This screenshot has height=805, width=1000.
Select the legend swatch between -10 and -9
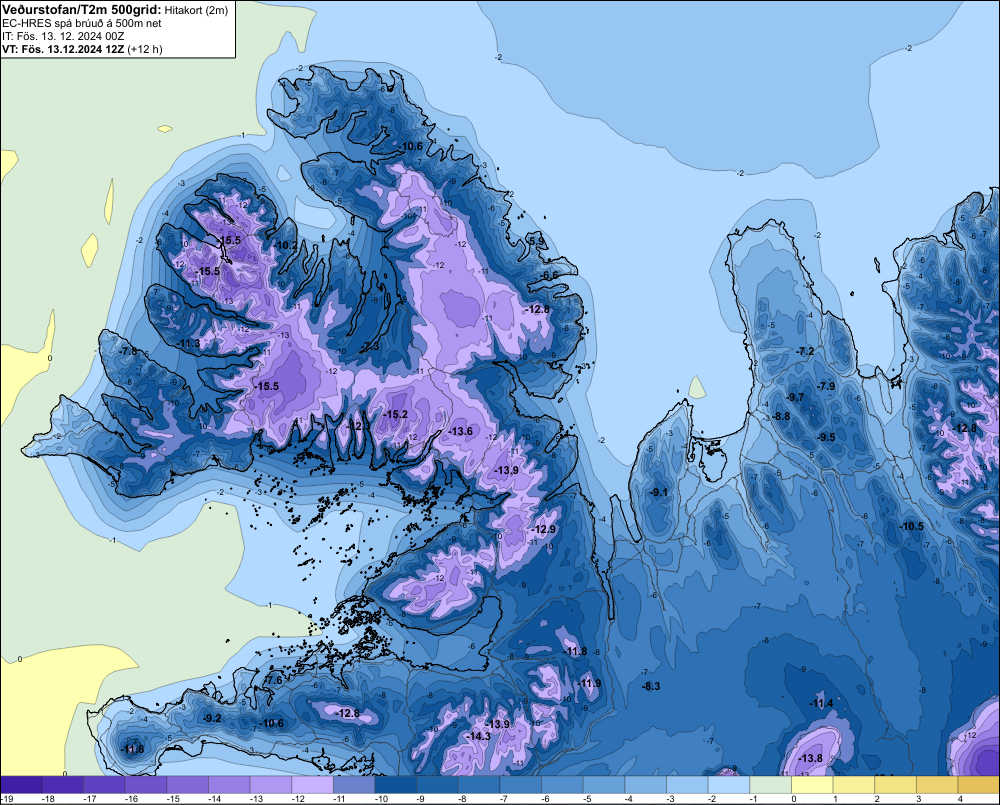[396, 784]
